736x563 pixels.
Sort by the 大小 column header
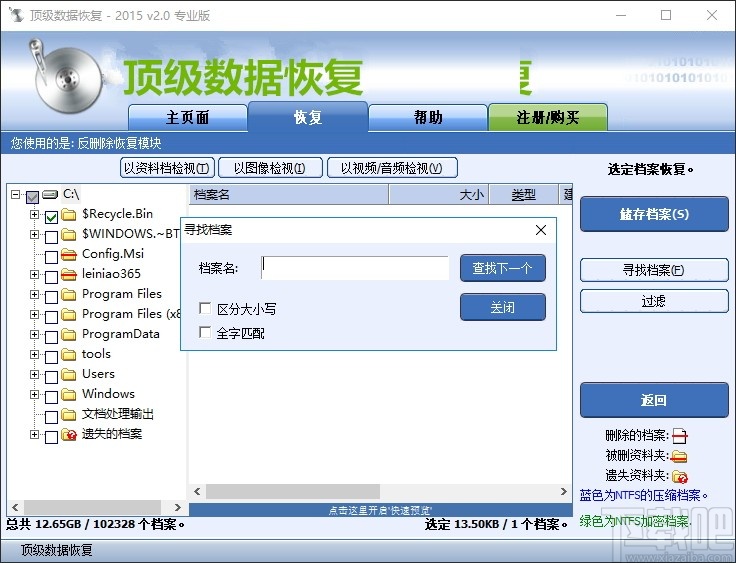[439, 194]
